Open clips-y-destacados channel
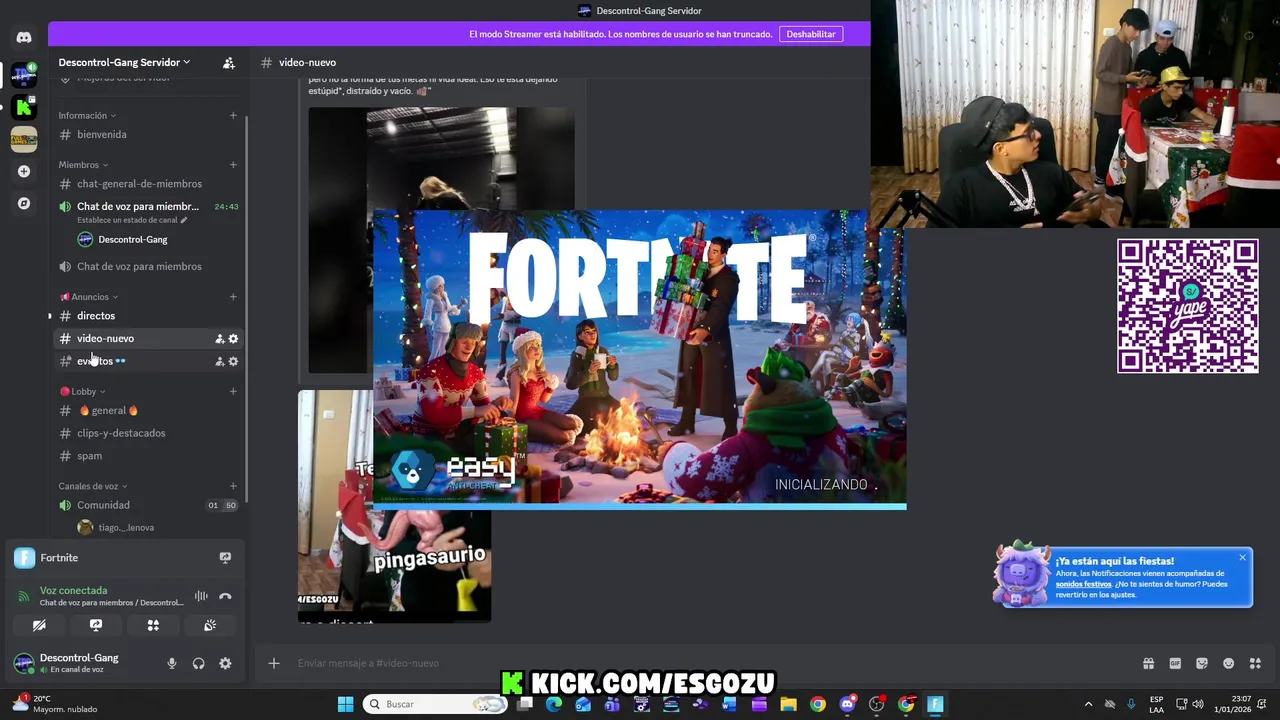The image size is (1280, 720). pos(147,433)
